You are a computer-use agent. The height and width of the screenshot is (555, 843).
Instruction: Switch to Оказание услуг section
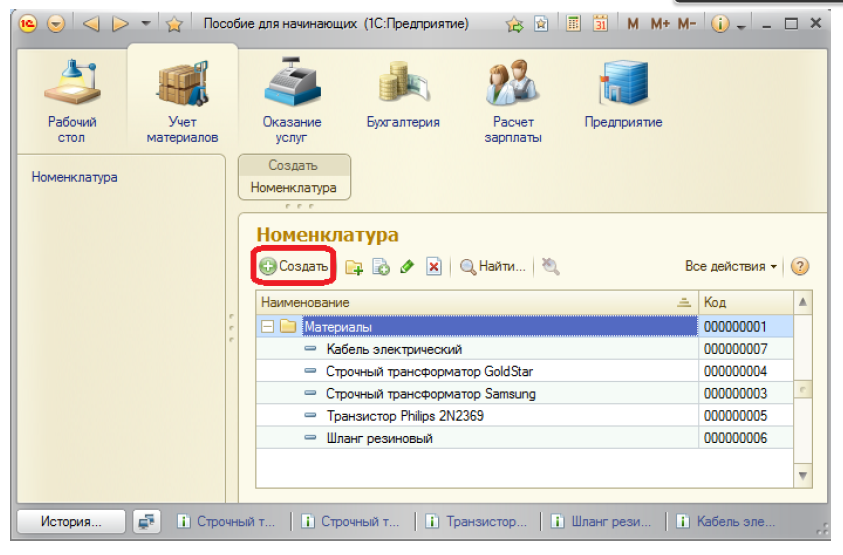click(x=292, y=101)
